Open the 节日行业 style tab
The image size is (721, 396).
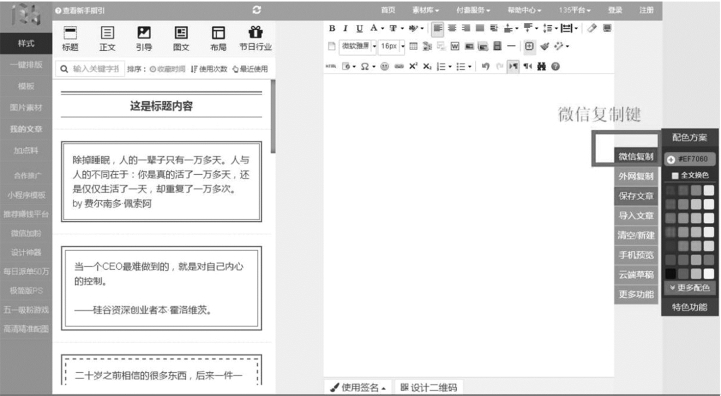click(256, 39)
